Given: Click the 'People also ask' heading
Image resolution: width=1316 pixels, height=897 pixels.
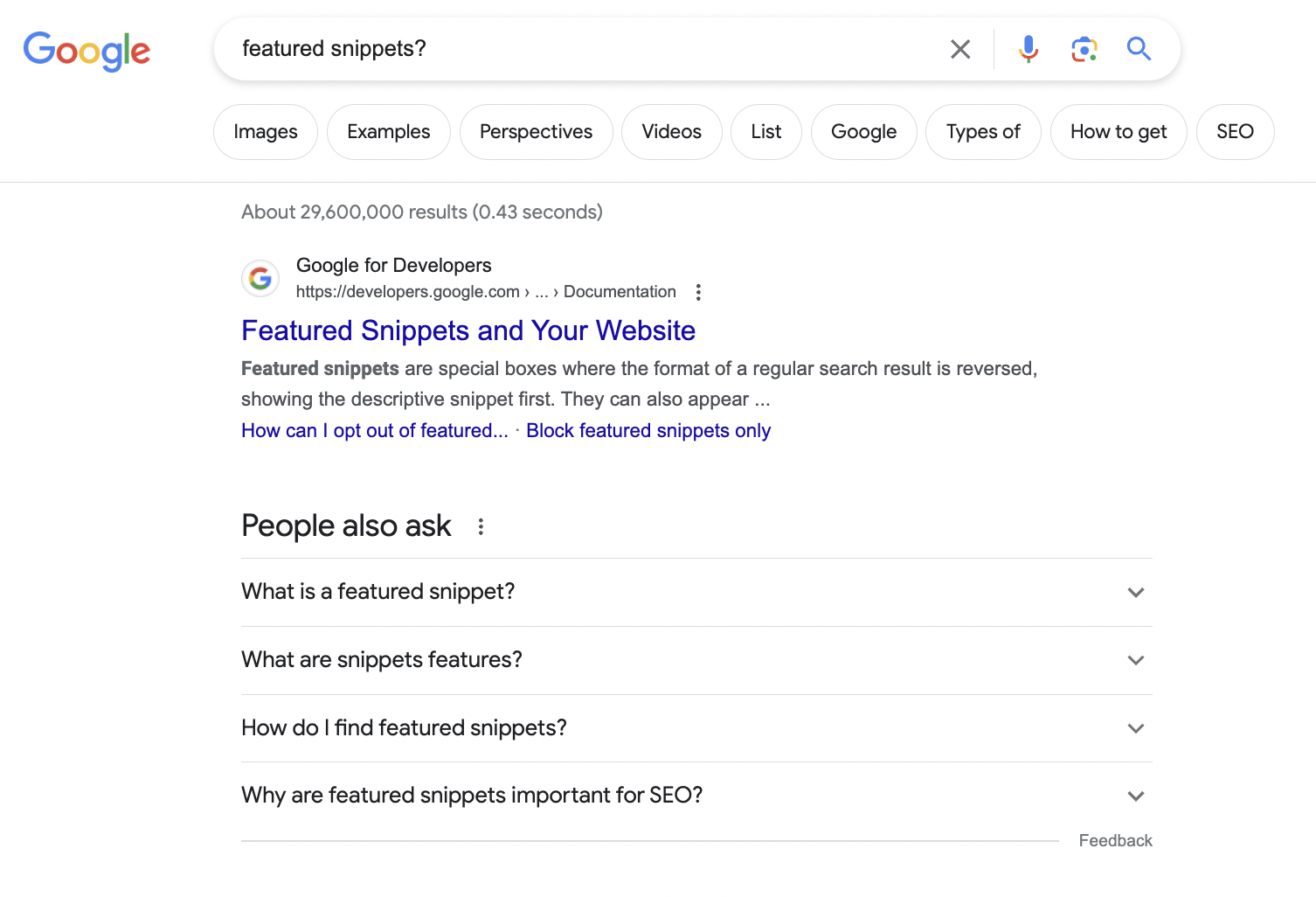Looking at the screenshot, I should tap(346, 526).
